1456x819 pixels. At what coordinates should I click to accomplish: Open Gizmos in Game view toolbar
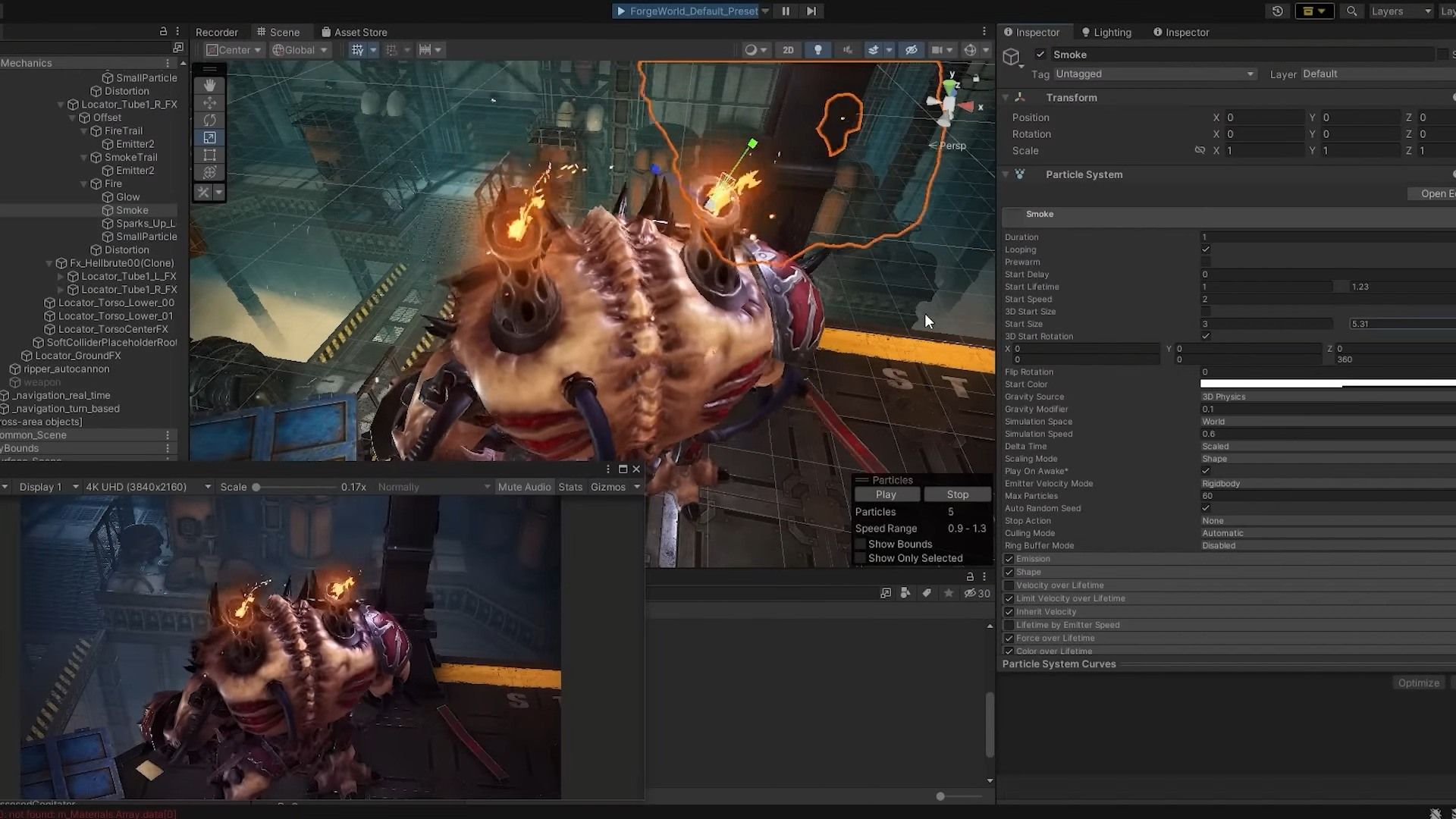[x=615, y=487]
